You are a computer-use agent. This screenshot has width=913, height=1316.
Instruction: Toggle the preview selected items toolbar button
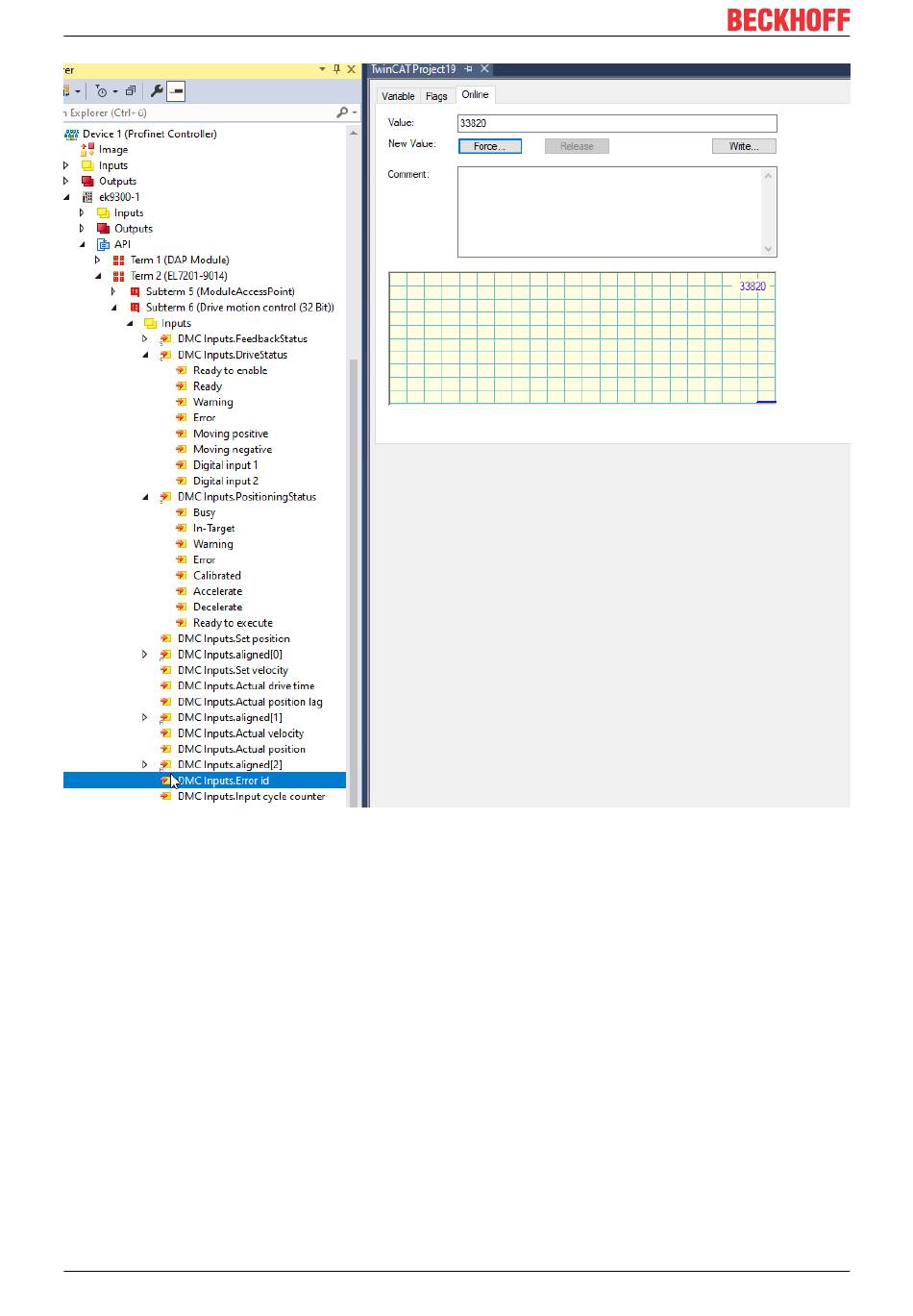point(176,91)
